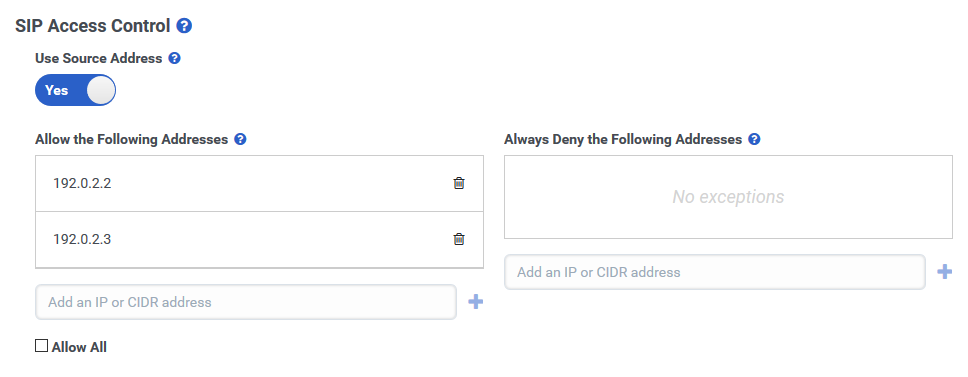The height and width of the screenshot is (377, 968).
Task: Check the Allow All checkbox
Action: tap(41, 346)
